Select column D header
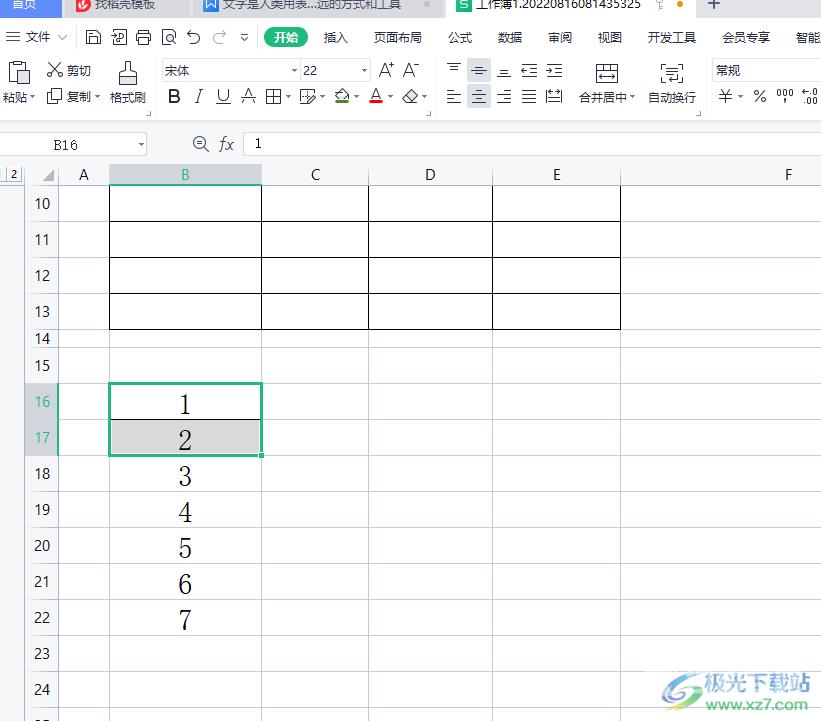Screen dimensions: 821x721 point(430,175)
